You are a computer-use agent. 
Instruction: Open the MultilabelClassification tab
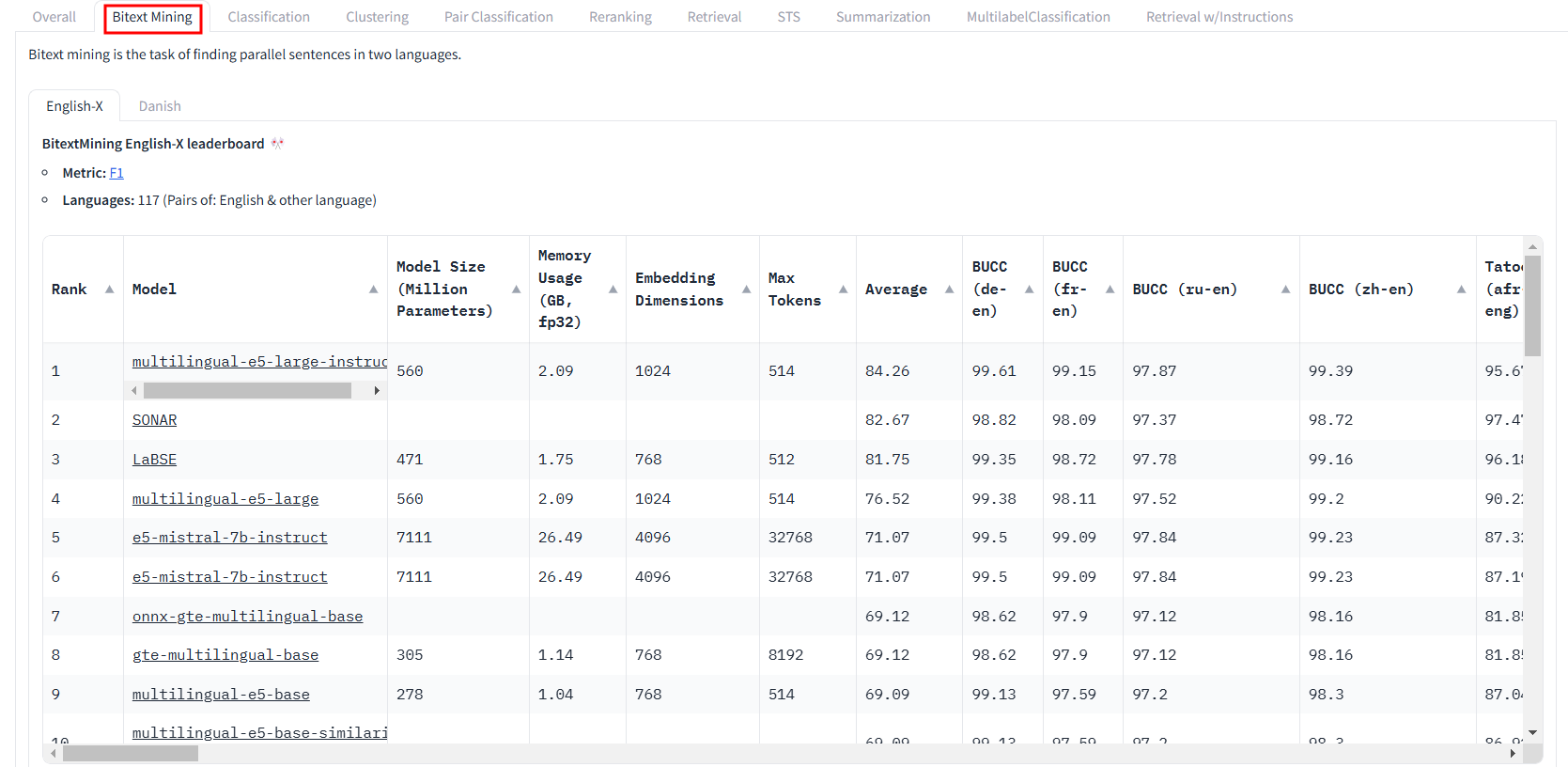1038,17
